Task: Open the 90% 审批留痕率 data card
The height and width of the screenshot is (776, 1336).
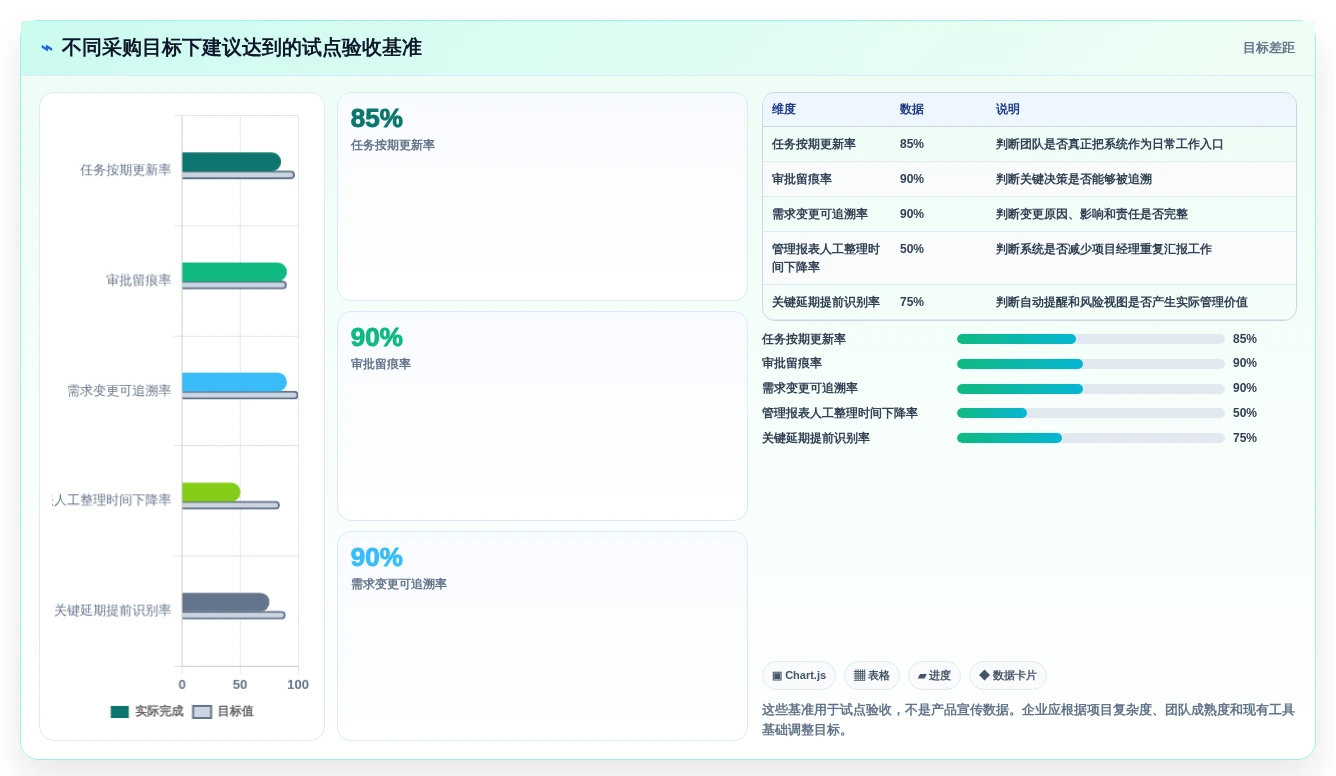Action: click(x=542, y=416)
